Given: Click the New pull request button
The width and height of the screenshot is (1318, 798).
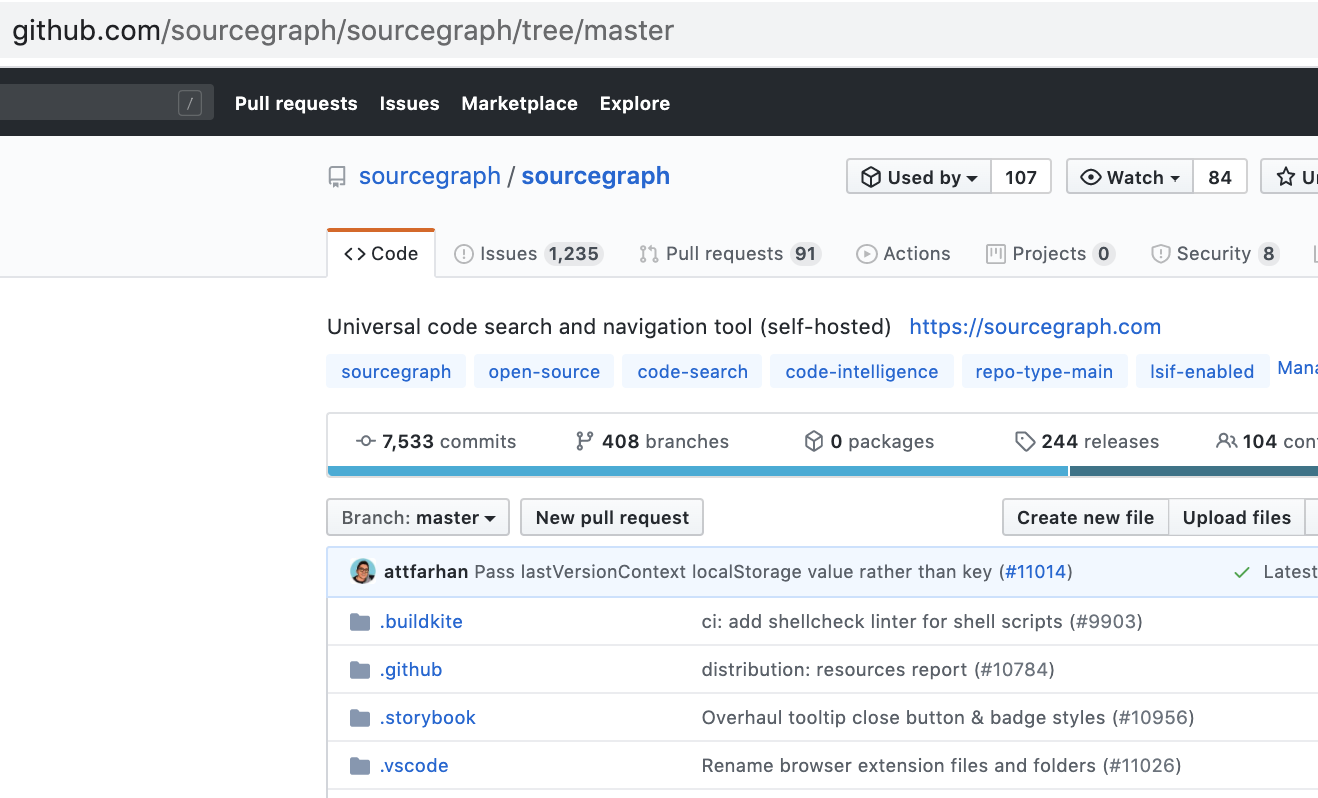Looking at the screenshot, I should (612, 517).
